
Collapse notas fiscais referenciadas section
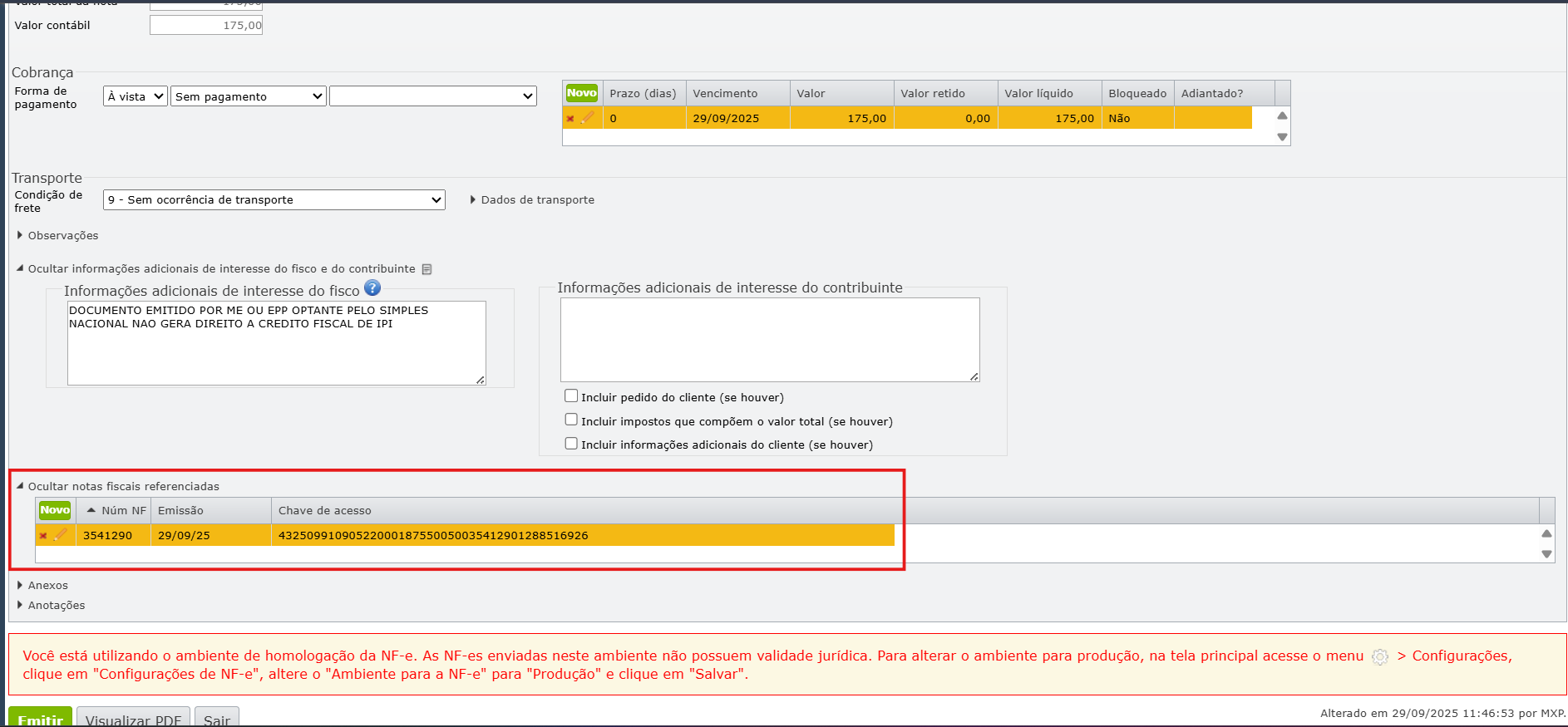tap(118, 487)
